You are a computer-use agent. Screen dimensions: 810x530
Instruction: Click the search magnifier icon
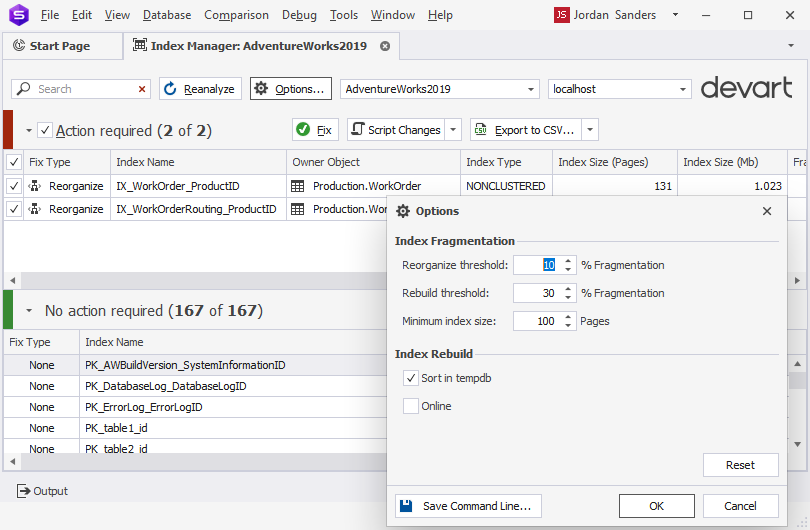click(23, 89)
